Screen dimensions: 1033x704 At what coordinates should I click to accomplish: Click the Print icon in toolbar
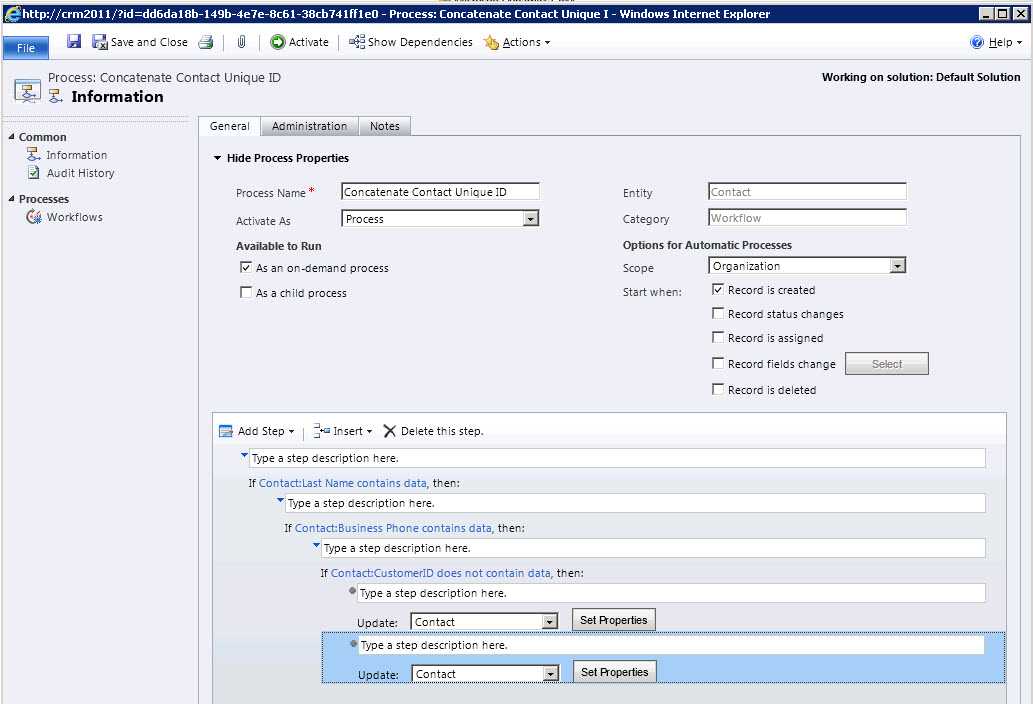point(205,42)
